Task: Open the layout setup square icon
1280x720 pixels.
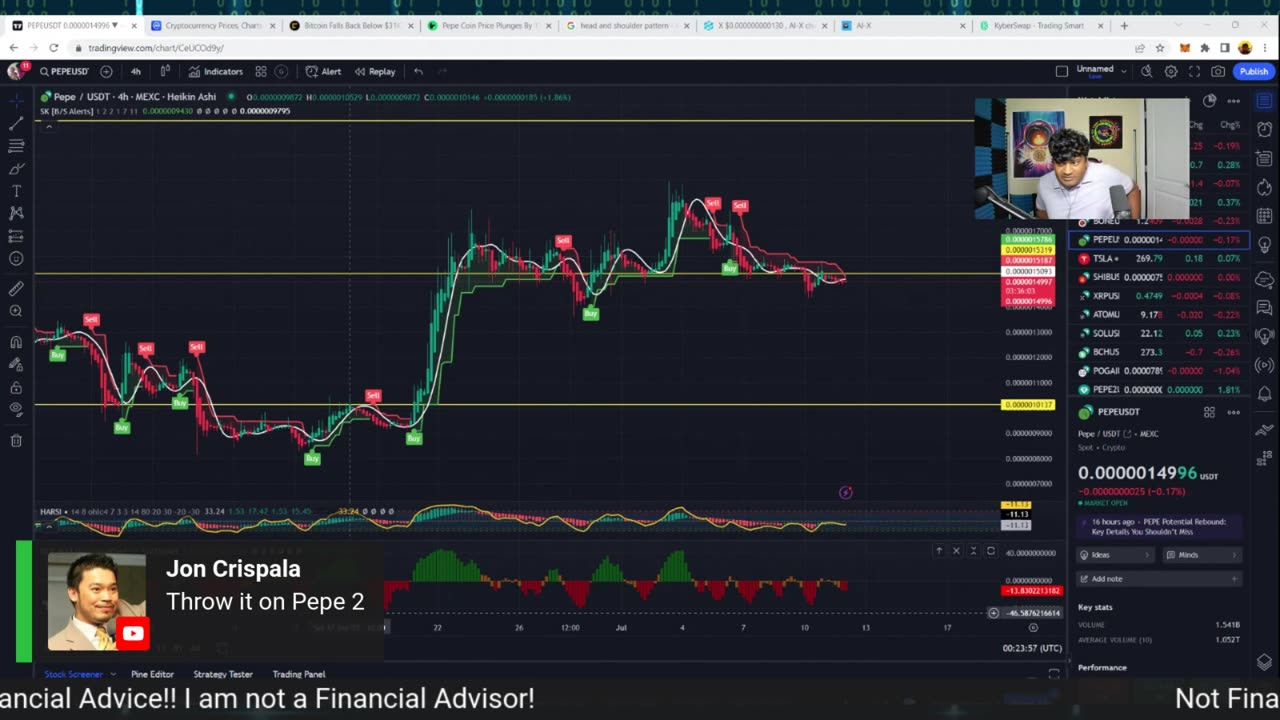Action: 1062,71
